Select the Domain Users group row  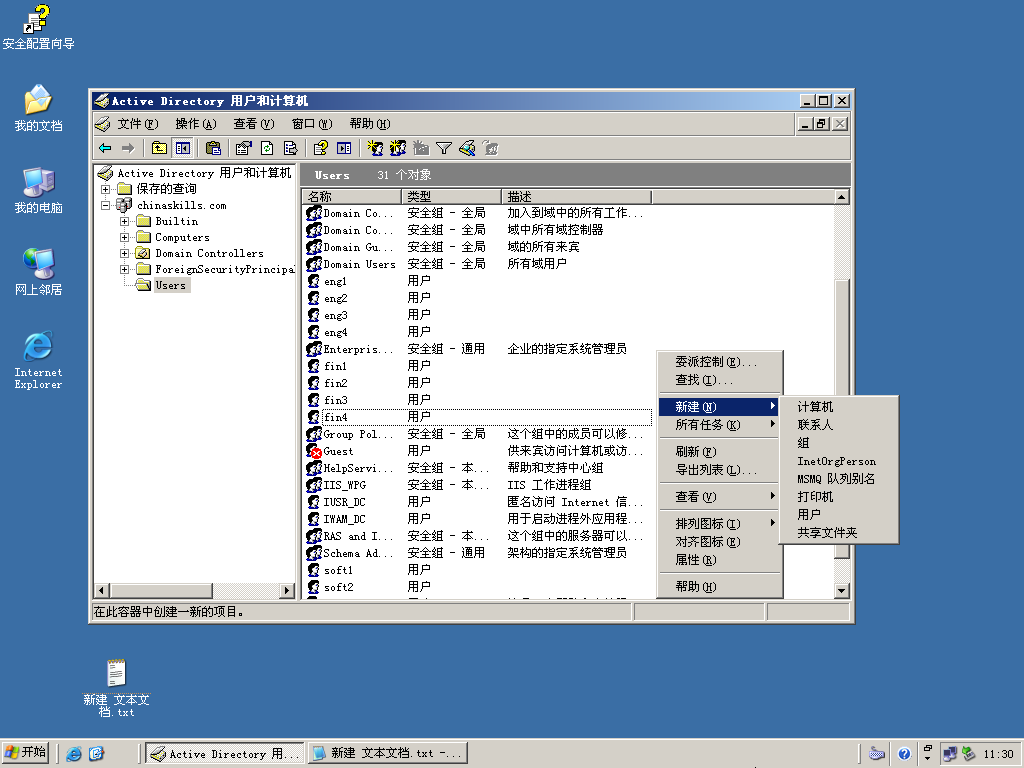pyautogui.click(x=478, y=264)
